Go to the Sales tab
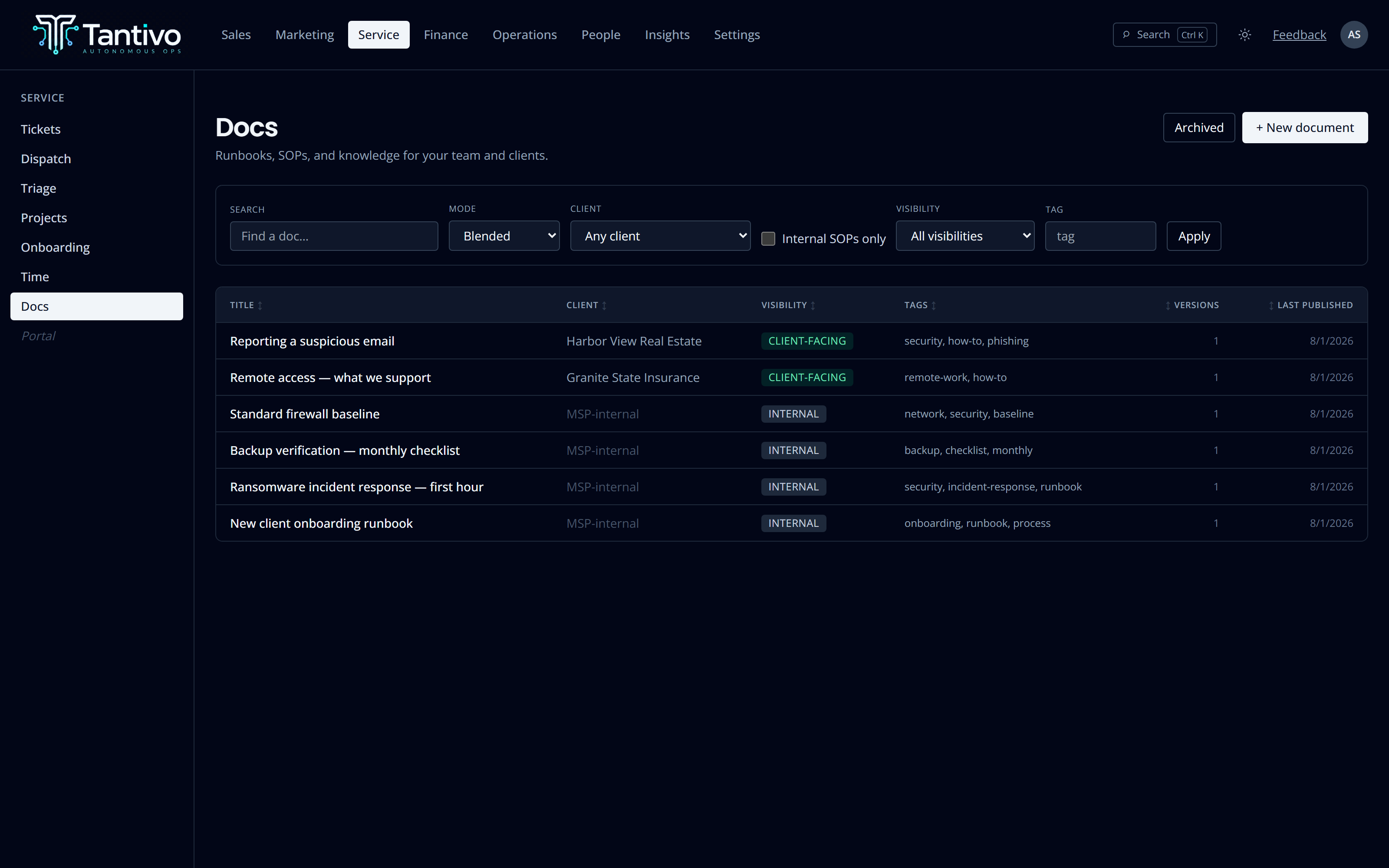The image size is (1389, 868). point(236,34)
